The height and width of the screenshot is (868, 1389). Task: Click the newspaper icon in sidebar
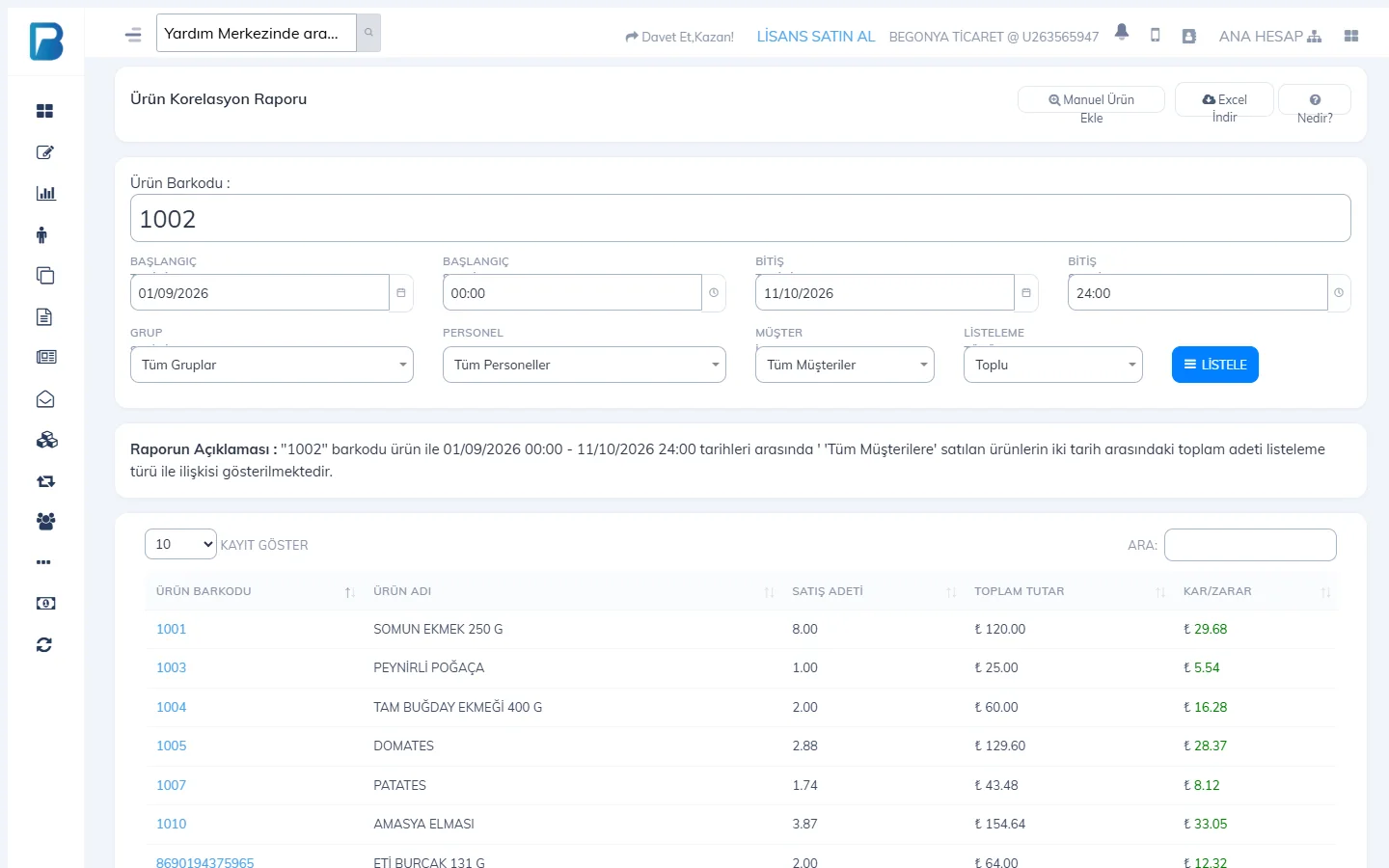(x=45, y=357)
